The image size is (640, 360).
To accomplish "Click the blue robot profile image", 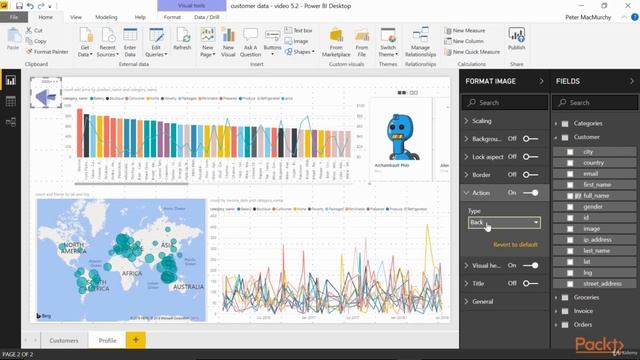I will [x=401, y=137].
